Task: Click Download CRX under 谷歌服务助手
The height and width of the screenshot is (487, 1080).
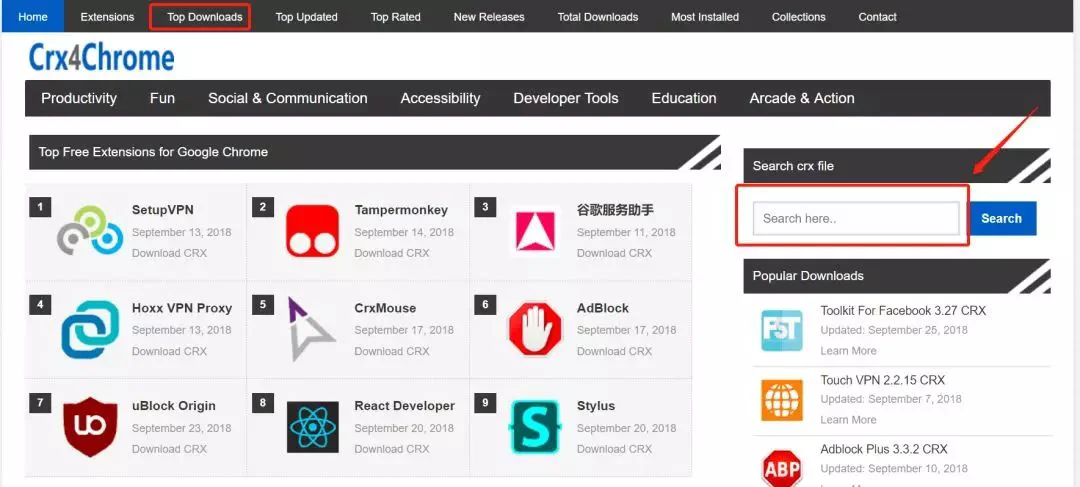Action: (614, 253)
